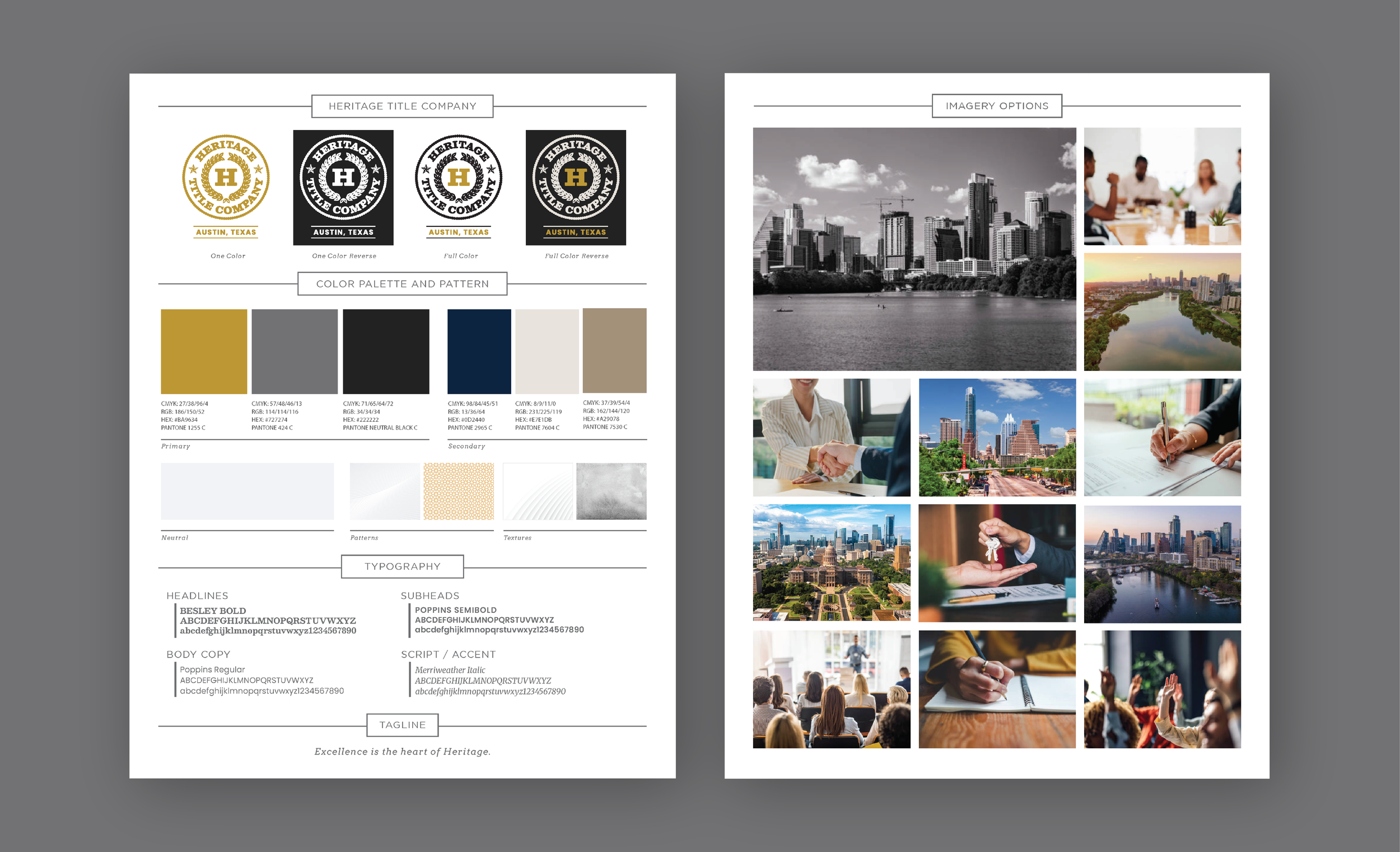Open the TYPOGRAPHY section label

pos(402,566)
